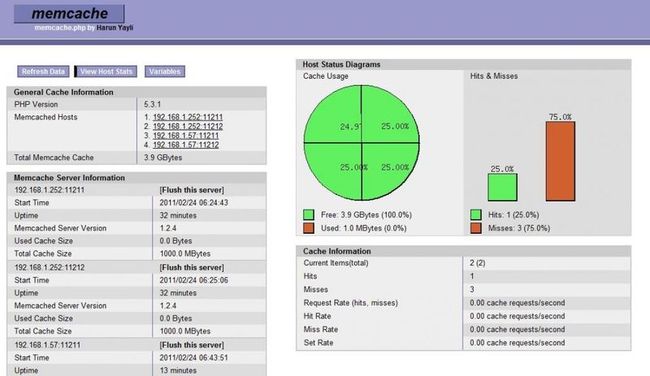Flush this server for 192.168.1.252:11212
This screenshot has width=650, height=376.
192,267
